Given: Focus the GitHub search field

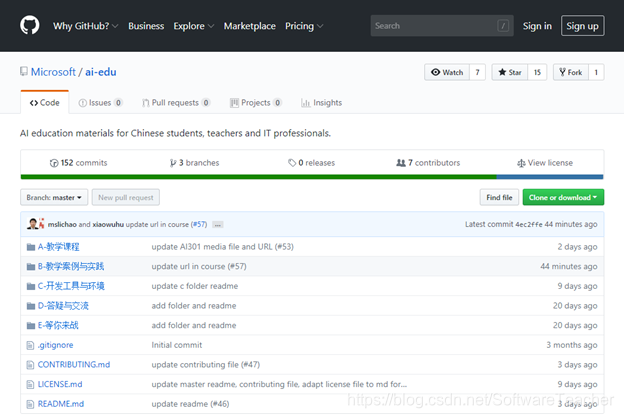Looking at the screenshot, I should (442, 26).
